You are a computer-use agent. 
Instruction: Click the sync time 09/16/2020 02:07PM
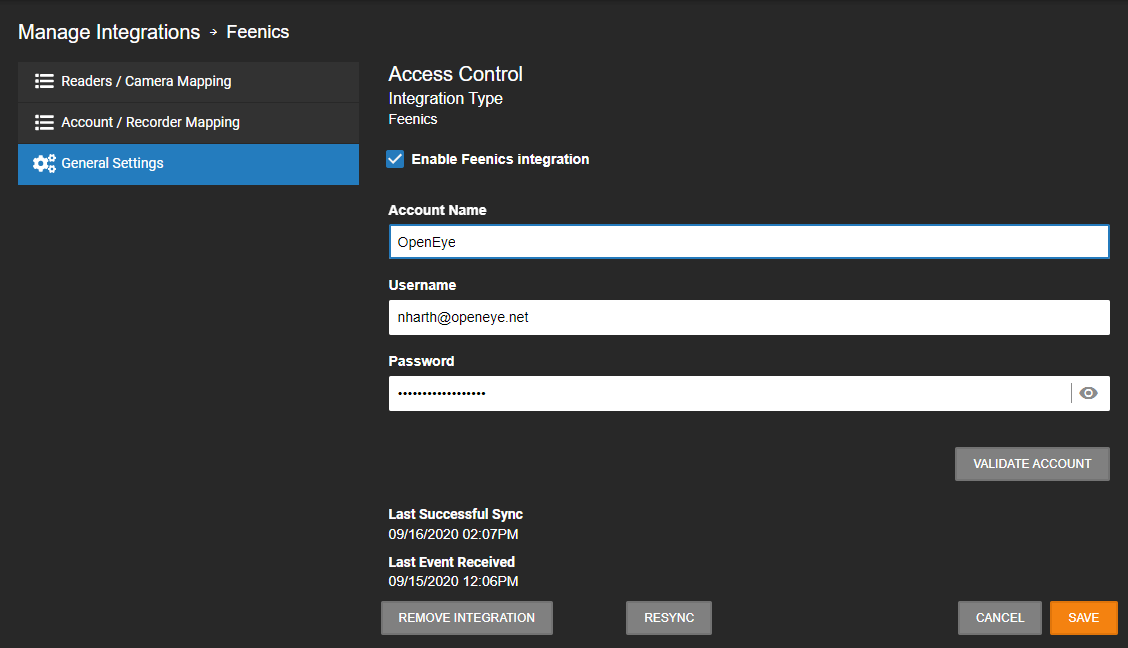pyautogui.click(x=453, y=534)
